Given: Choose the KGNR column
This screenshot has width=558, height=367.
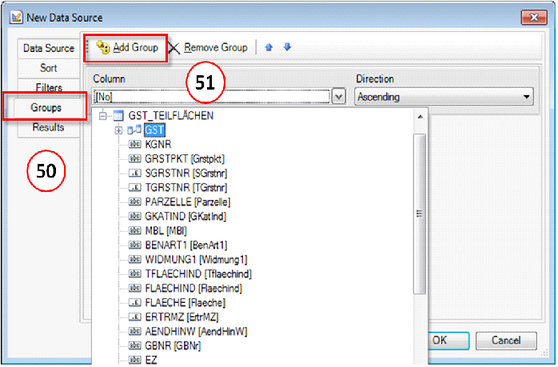Looking at the screenshot, I should point(158,145).
